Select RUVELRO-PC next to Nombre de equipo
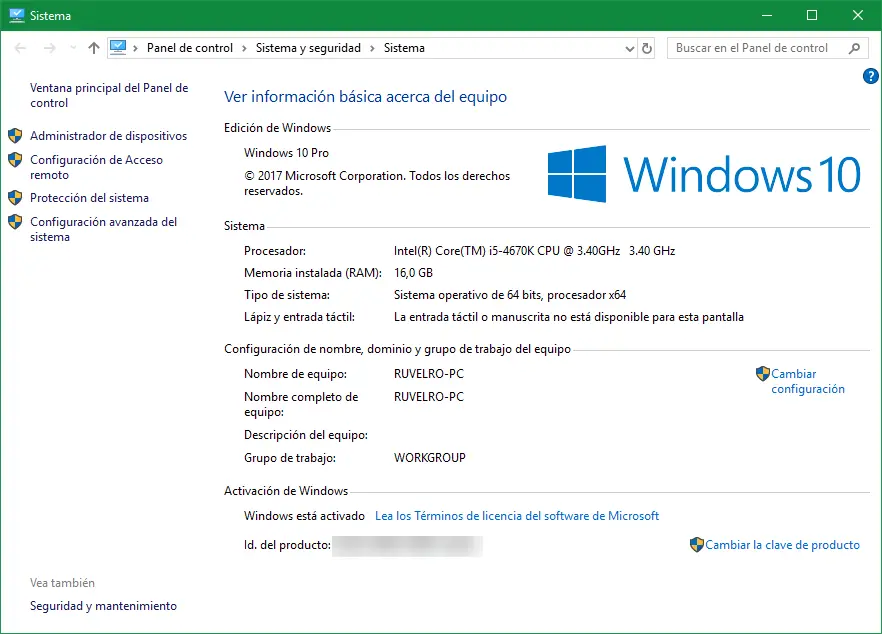 [x=429, y=374]
